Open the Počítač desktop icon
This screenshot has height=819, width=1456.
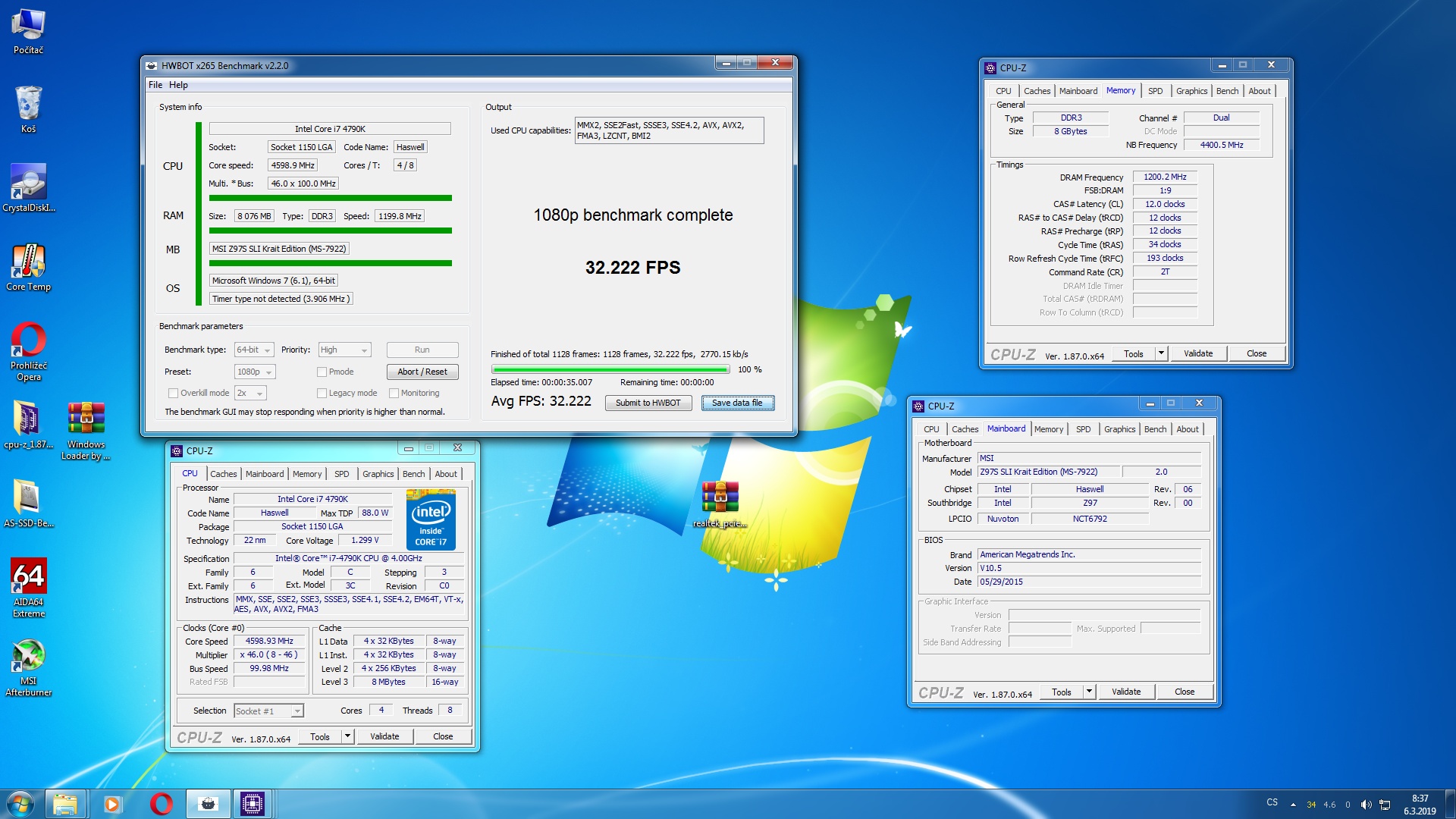pyautogui.click(x=28, y=32)
